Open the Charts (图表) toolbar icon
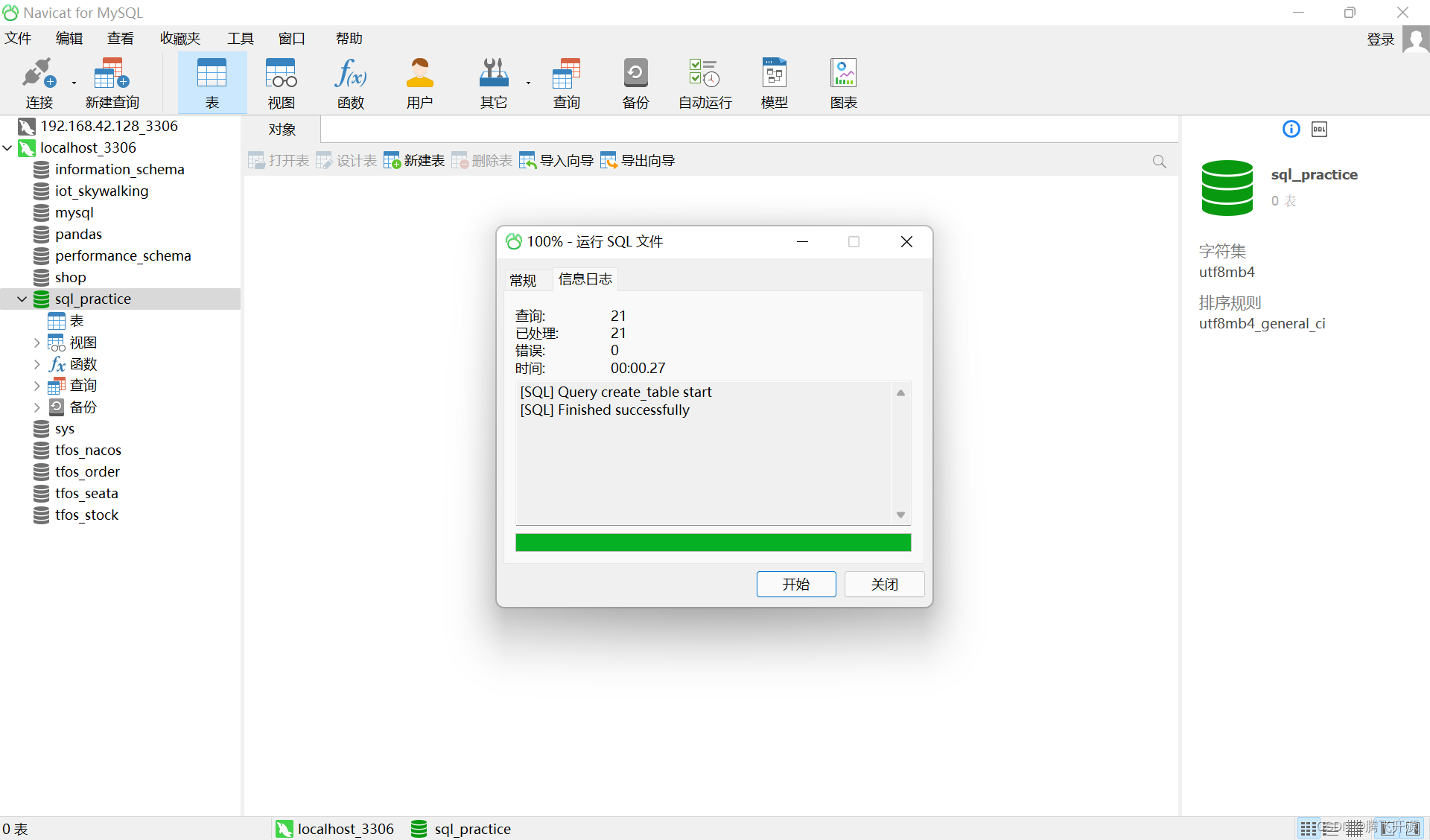1430x840 pixels. [x=844, y=83]
